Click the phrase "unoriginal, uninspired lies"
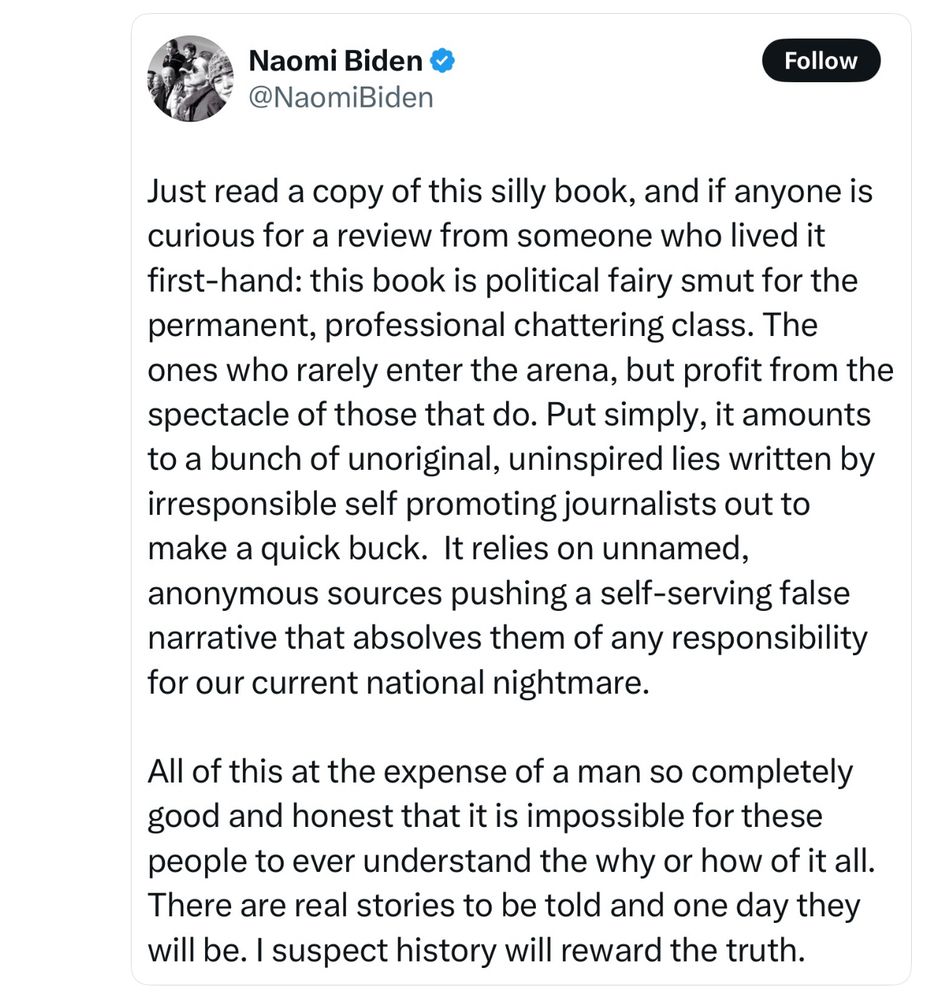The width and height of the screenshot is (938, 1000). (x=524, y=458)
